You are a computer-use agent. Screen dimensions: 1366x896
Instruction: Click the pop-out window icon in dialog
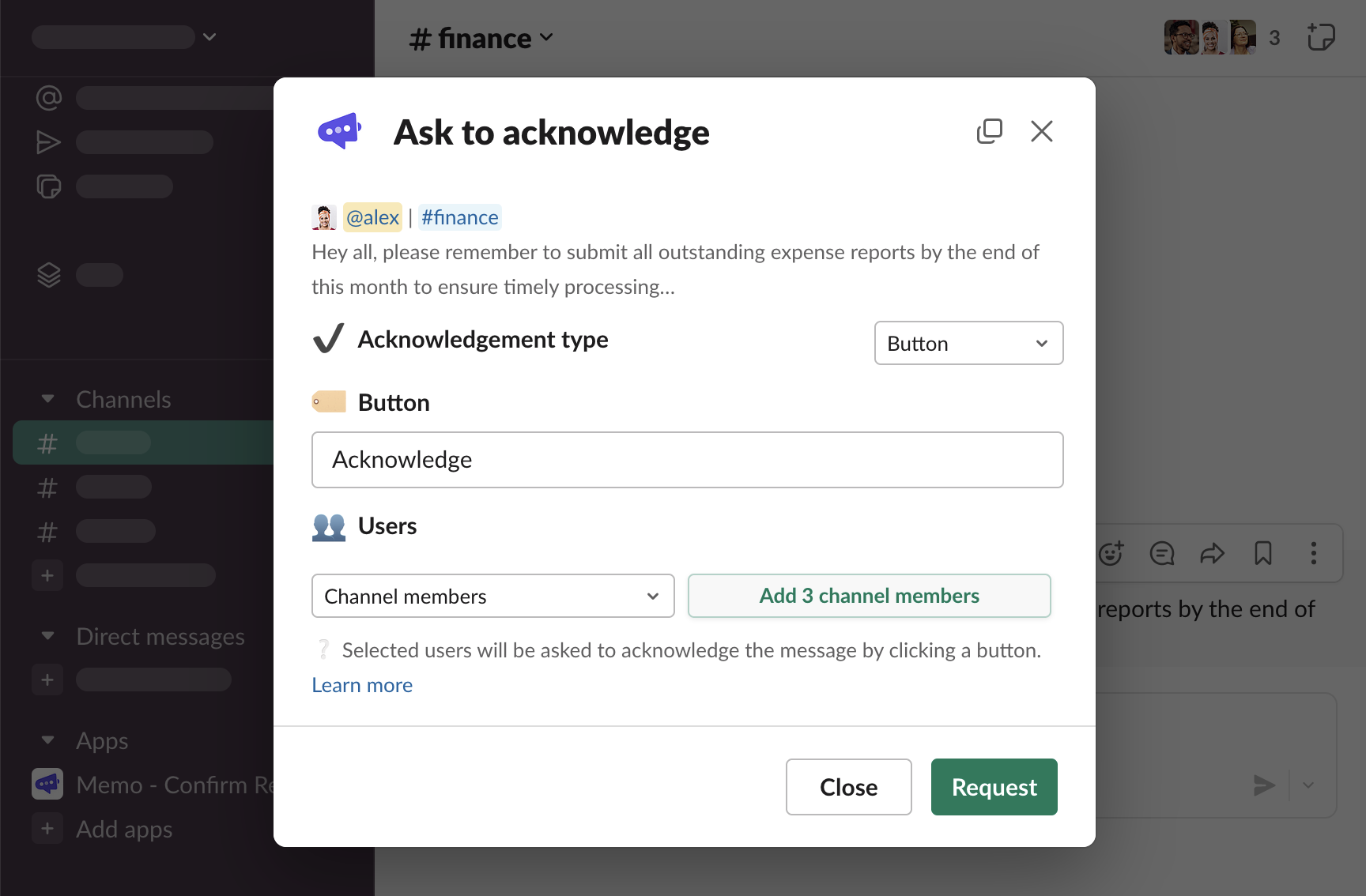point(989,131)
